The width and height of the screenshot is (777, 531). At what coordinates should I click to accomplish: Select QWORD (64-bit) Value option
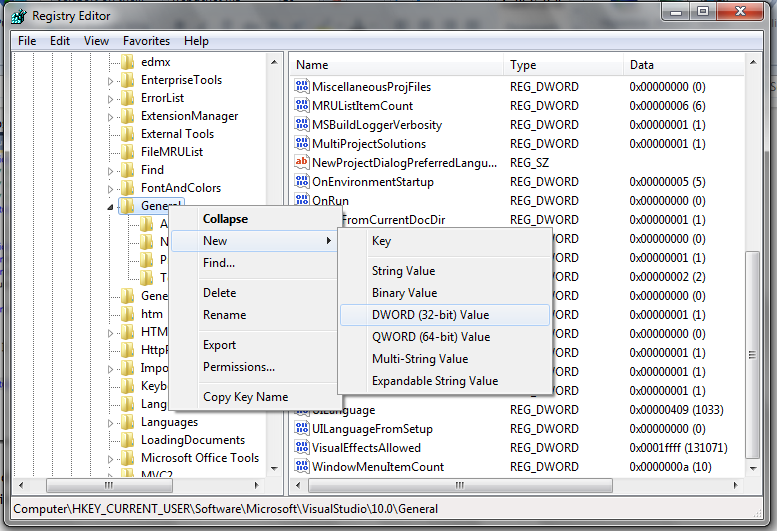coord(445,337)
